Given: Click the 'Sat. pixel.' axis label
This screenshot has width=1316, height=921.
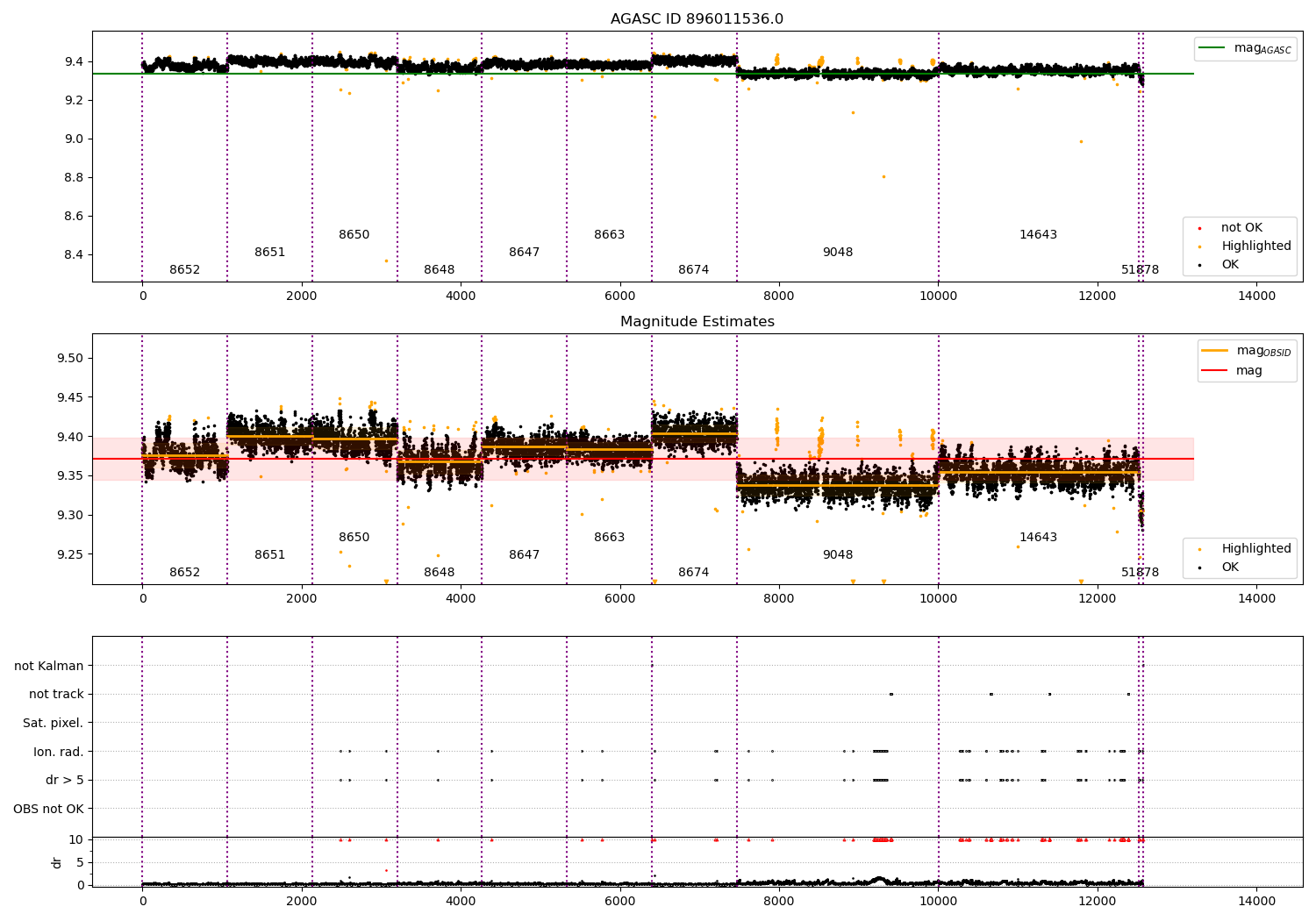Looking at the screenshot, I should (54, 723).
